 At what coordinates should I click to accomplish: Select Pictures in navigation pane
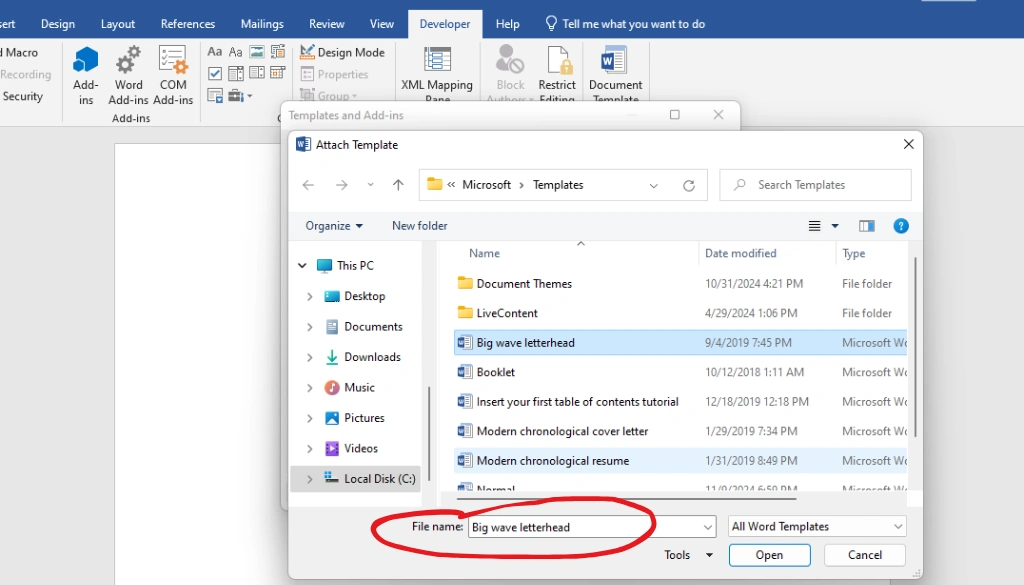[364, 418]
